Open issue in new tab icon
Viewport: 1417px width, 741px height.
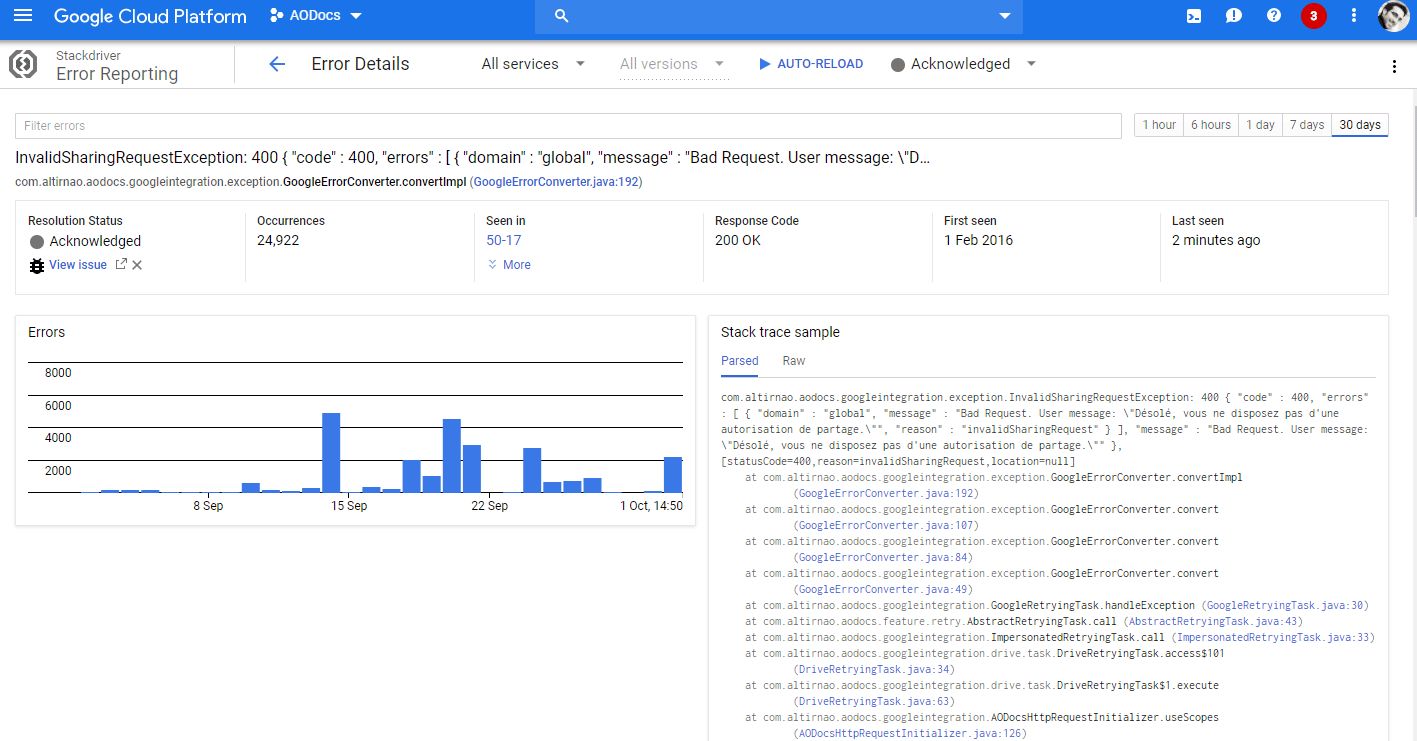(x=121, y=265)
